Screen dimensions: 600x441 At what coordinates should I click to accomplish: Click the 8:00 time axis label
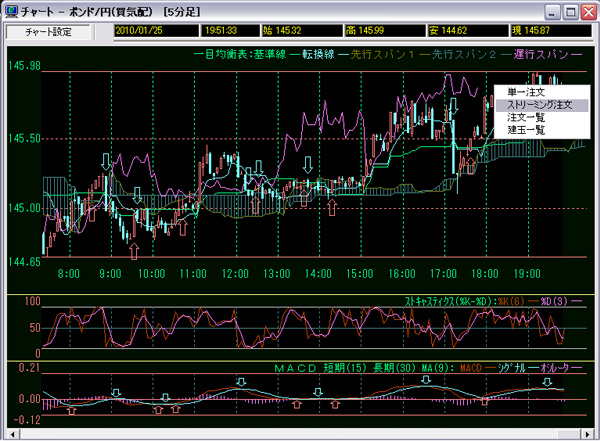pos(69,274)
